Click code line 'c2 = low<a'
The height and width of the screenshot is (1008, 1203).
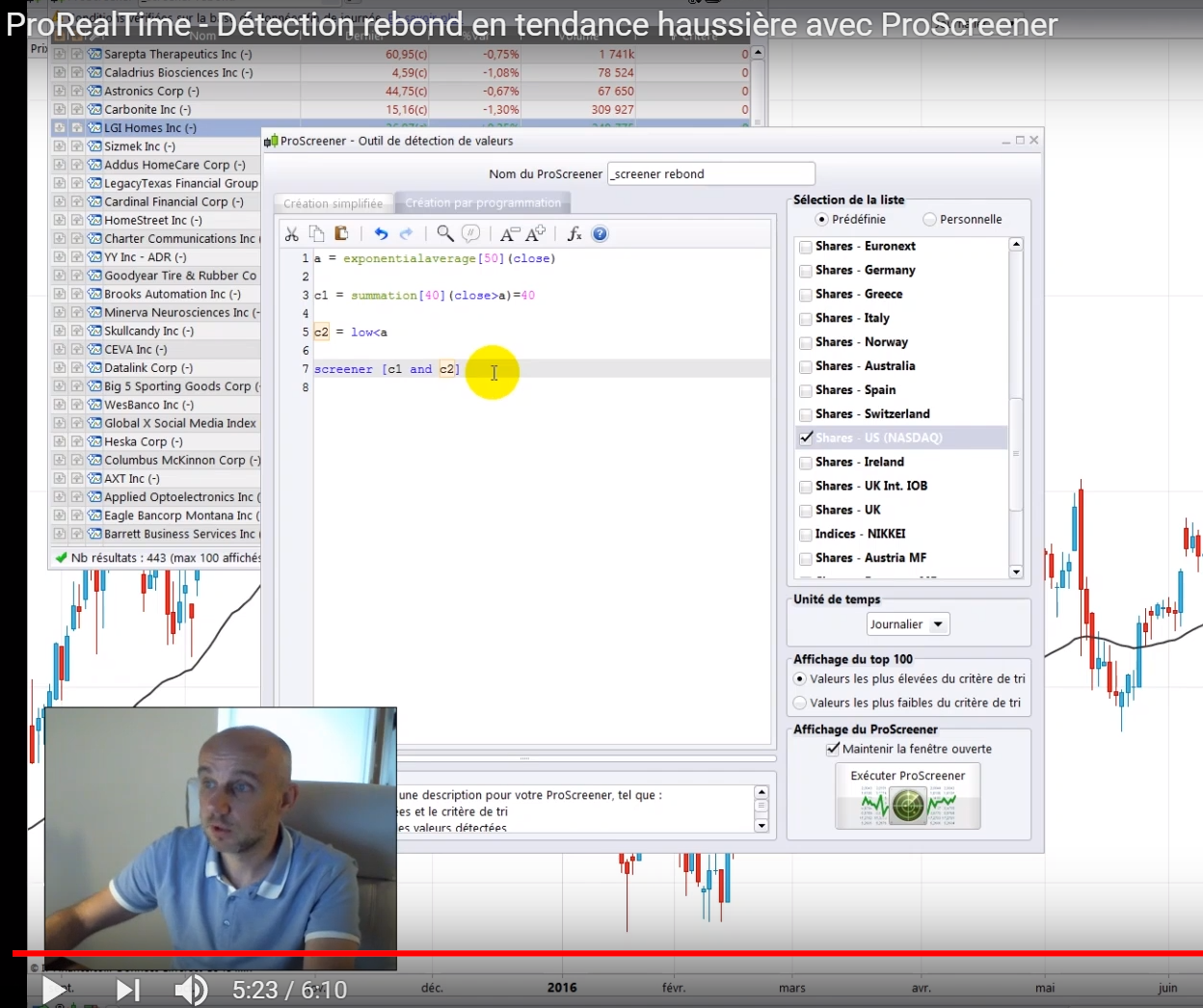point(351,332)
